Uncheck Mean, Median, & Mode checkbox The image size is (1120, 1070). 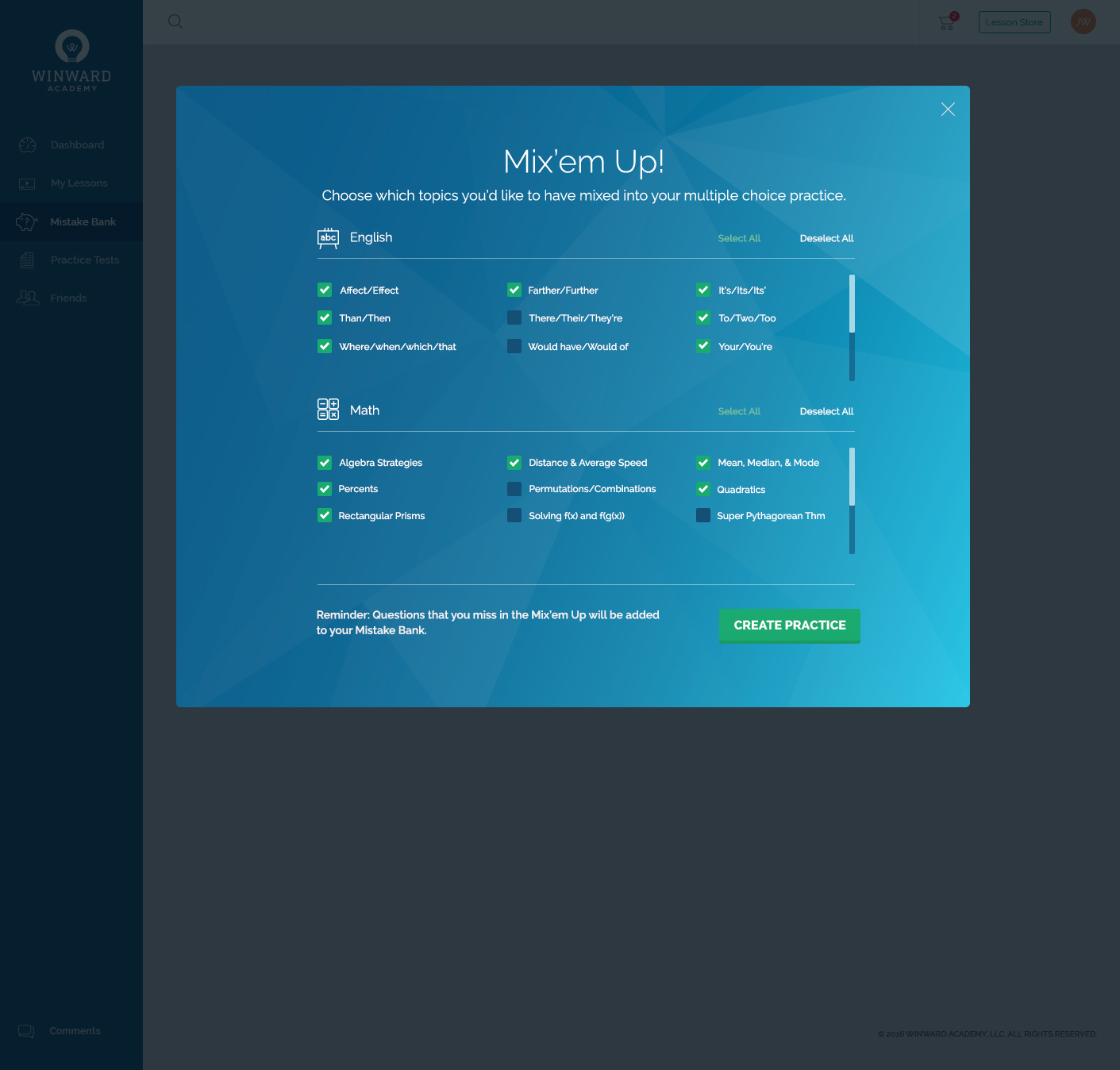[703, 462]
